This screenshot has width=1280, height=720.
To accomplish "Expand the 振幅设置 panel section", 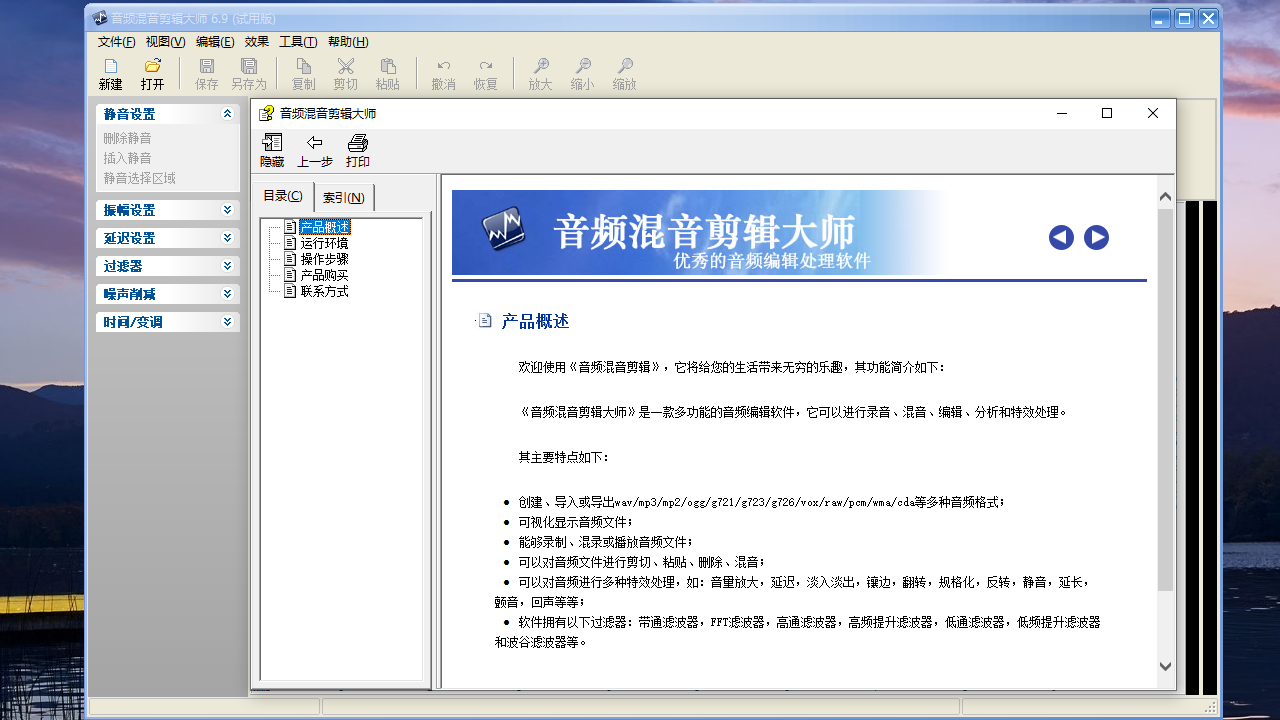I will point(227,210).
